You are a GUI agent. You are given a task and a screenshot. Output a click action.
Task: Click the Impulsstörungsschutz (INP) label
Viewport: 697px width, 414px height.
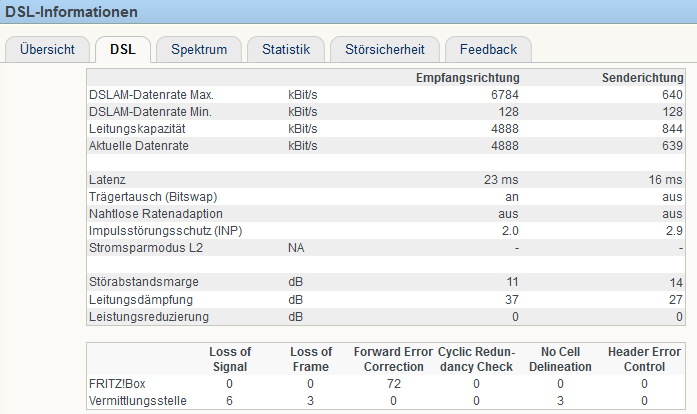tap(166, 231)
